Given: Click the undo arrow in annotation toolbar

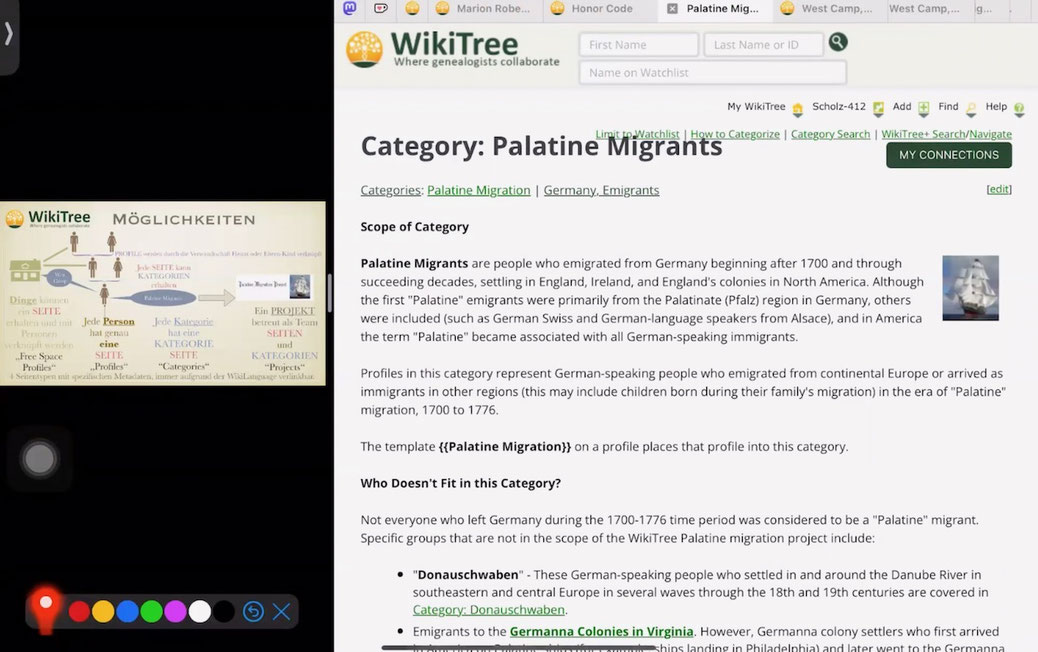Looking at the screenshot, I should tap(253, 611).
